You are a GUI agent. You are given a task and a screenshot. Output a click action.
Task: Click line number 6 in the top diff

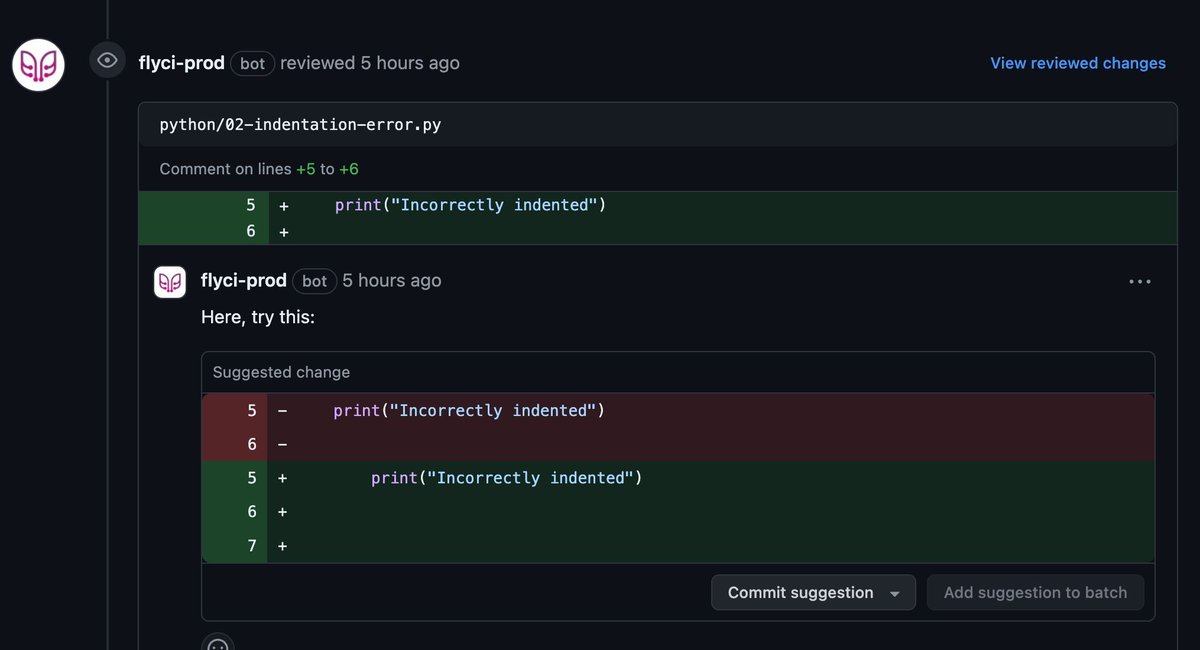(251, 231)
